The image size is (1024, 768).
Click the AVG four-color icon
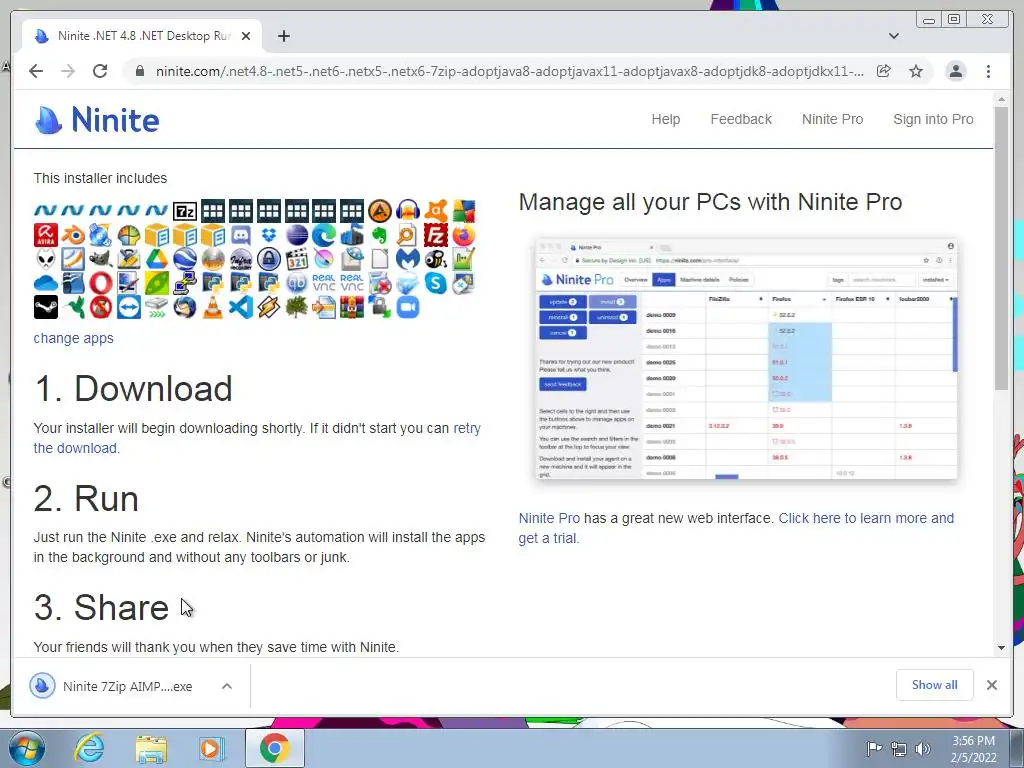point(464,211)
